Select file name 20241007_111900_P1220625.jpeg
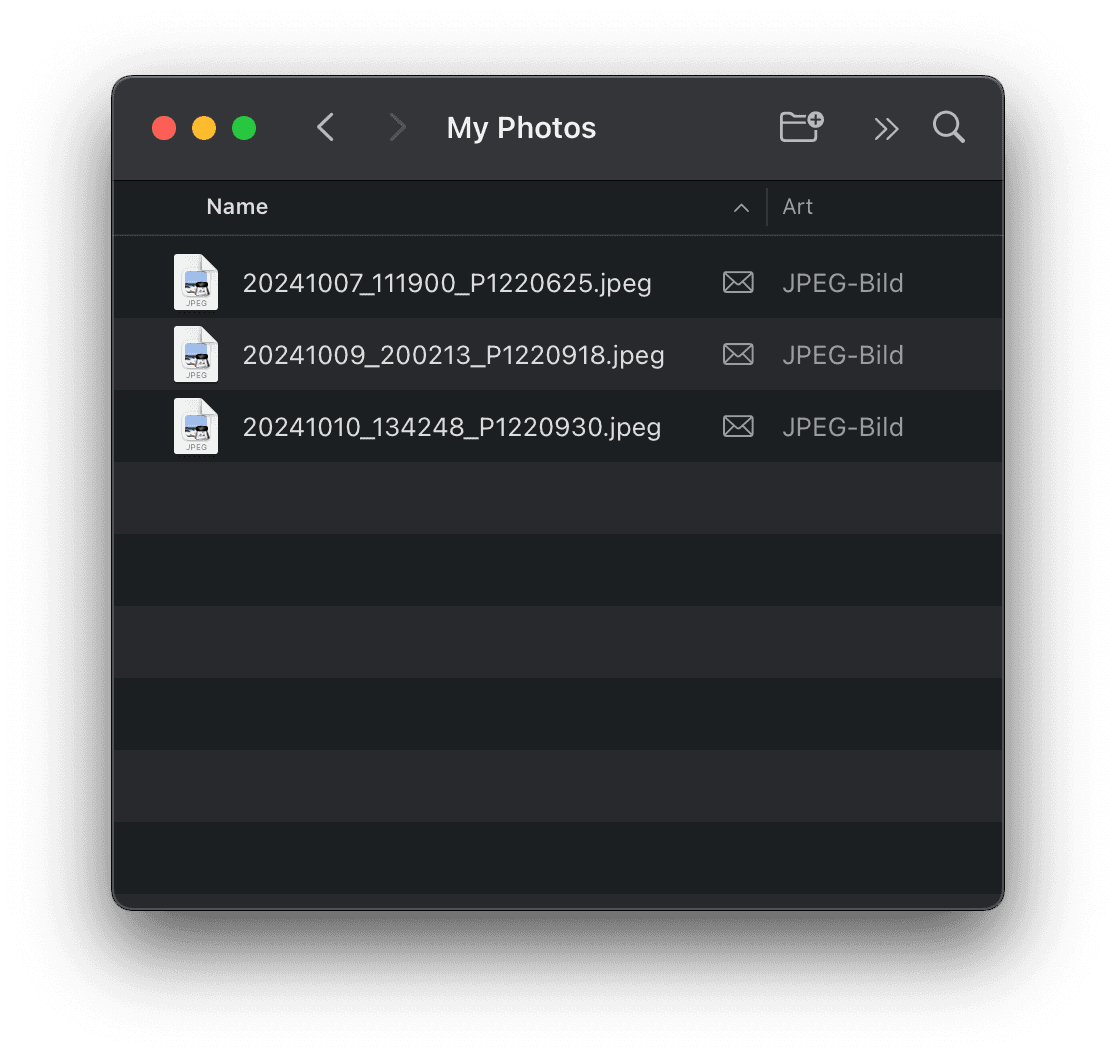Image resolution: width=1116 pixels, height=1058 pixels. pos(447,283)
